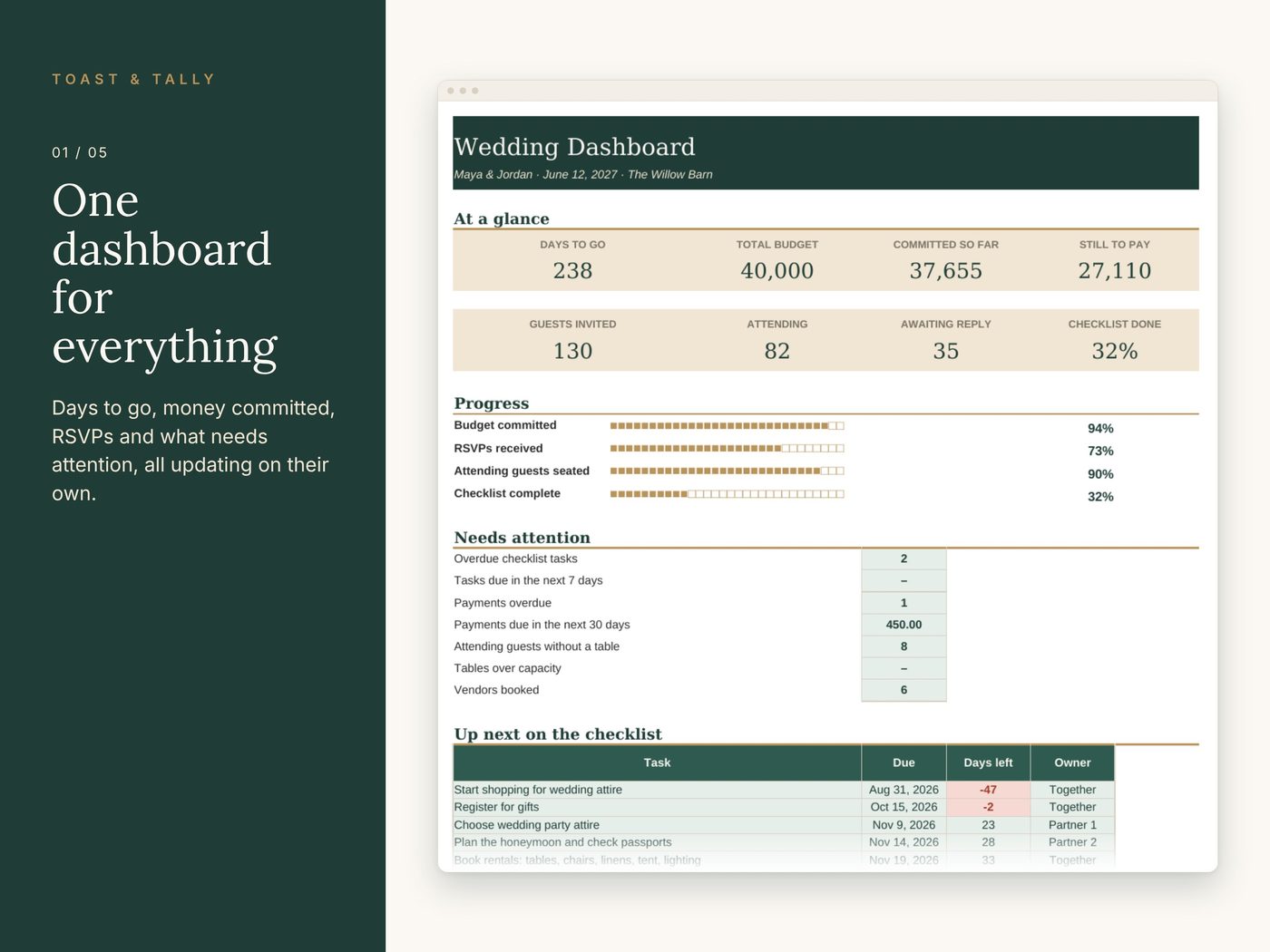This screenshot has width=1270, height=952.
Task: Click the Vendors booked count 6
Action: coord(904,690)
